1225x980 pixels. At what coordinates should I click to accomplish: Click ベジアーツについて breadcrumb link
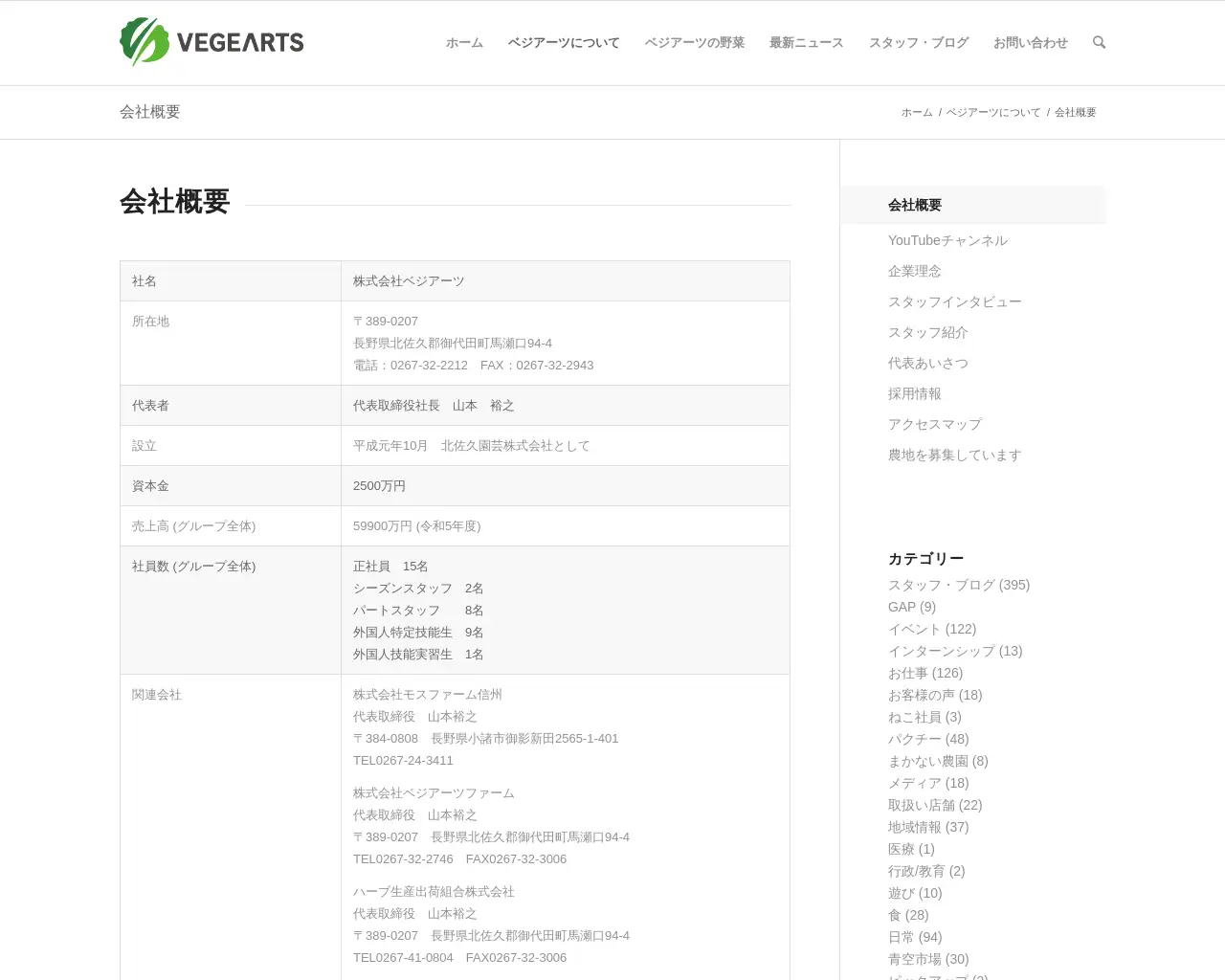point(992,113)
